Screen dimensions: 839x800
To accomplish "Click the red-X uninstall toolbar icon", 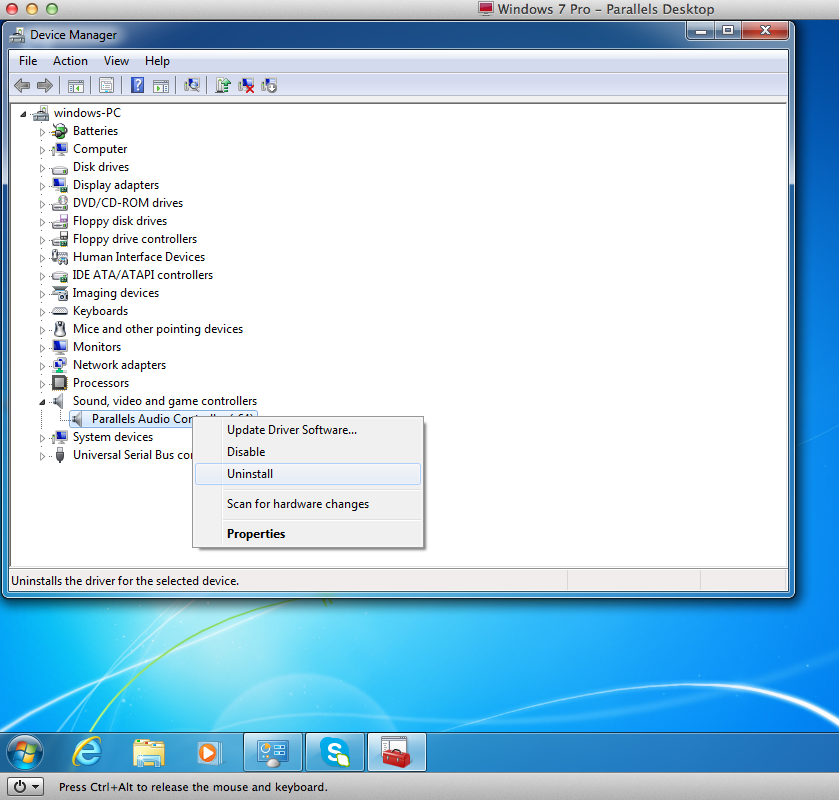I will click(246, 85).
